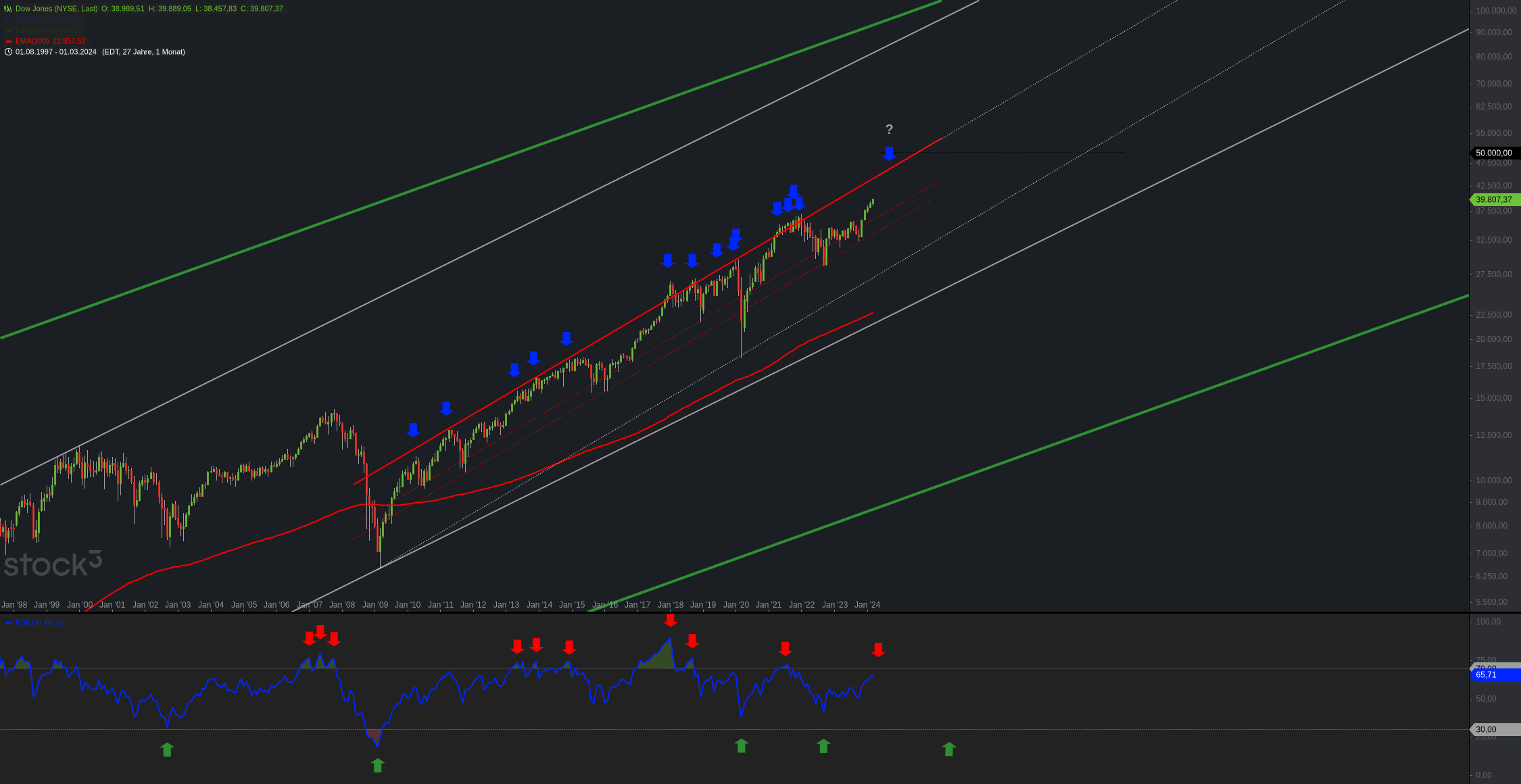Click the 12.500,00 price axis label
The width and height of the screenshot is (1521, 784).
(x=1494, y=435)
